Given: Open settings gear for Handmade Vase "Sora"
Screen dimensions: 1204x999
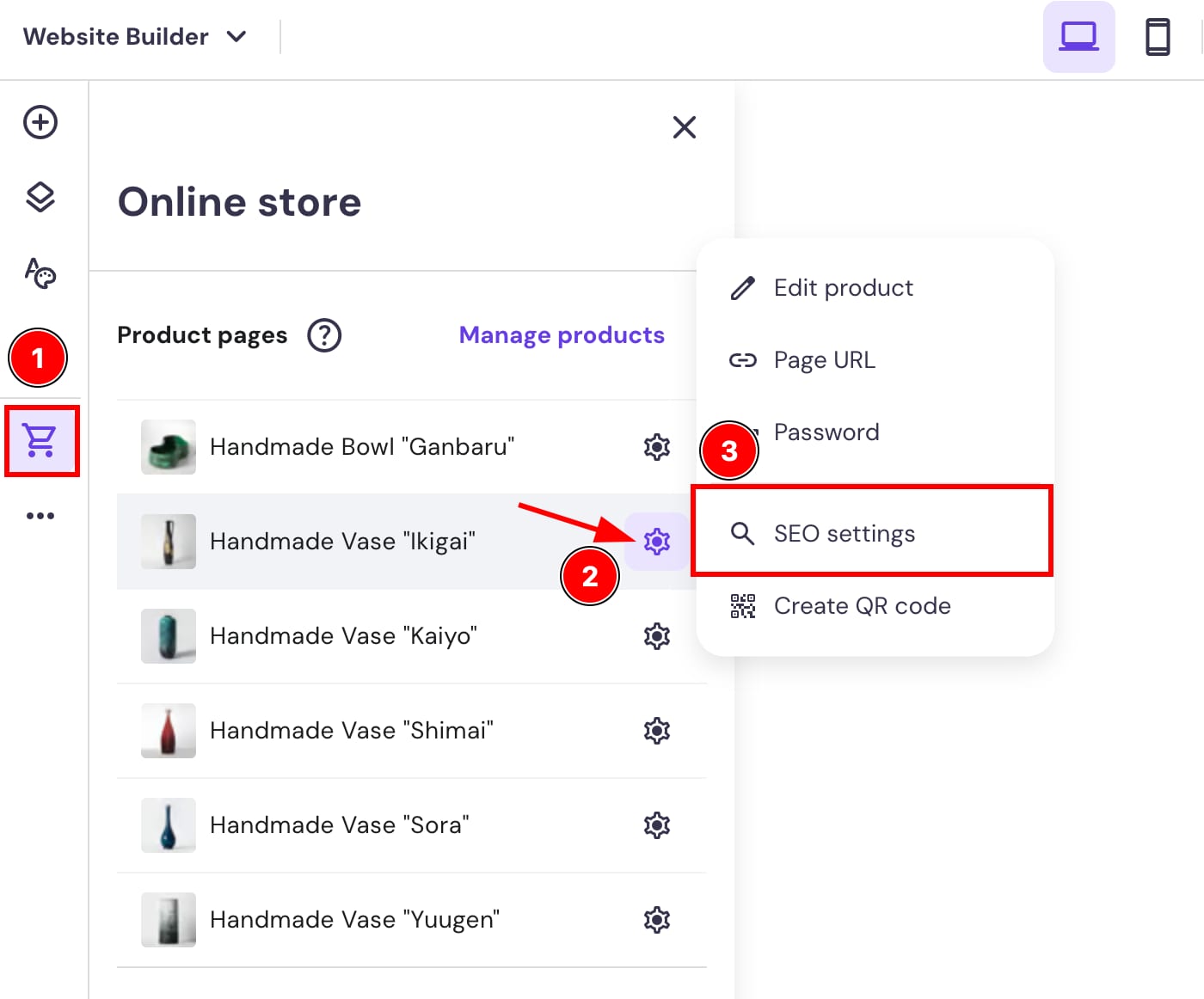Looking at the screenshot, I should tap(656, 825).
